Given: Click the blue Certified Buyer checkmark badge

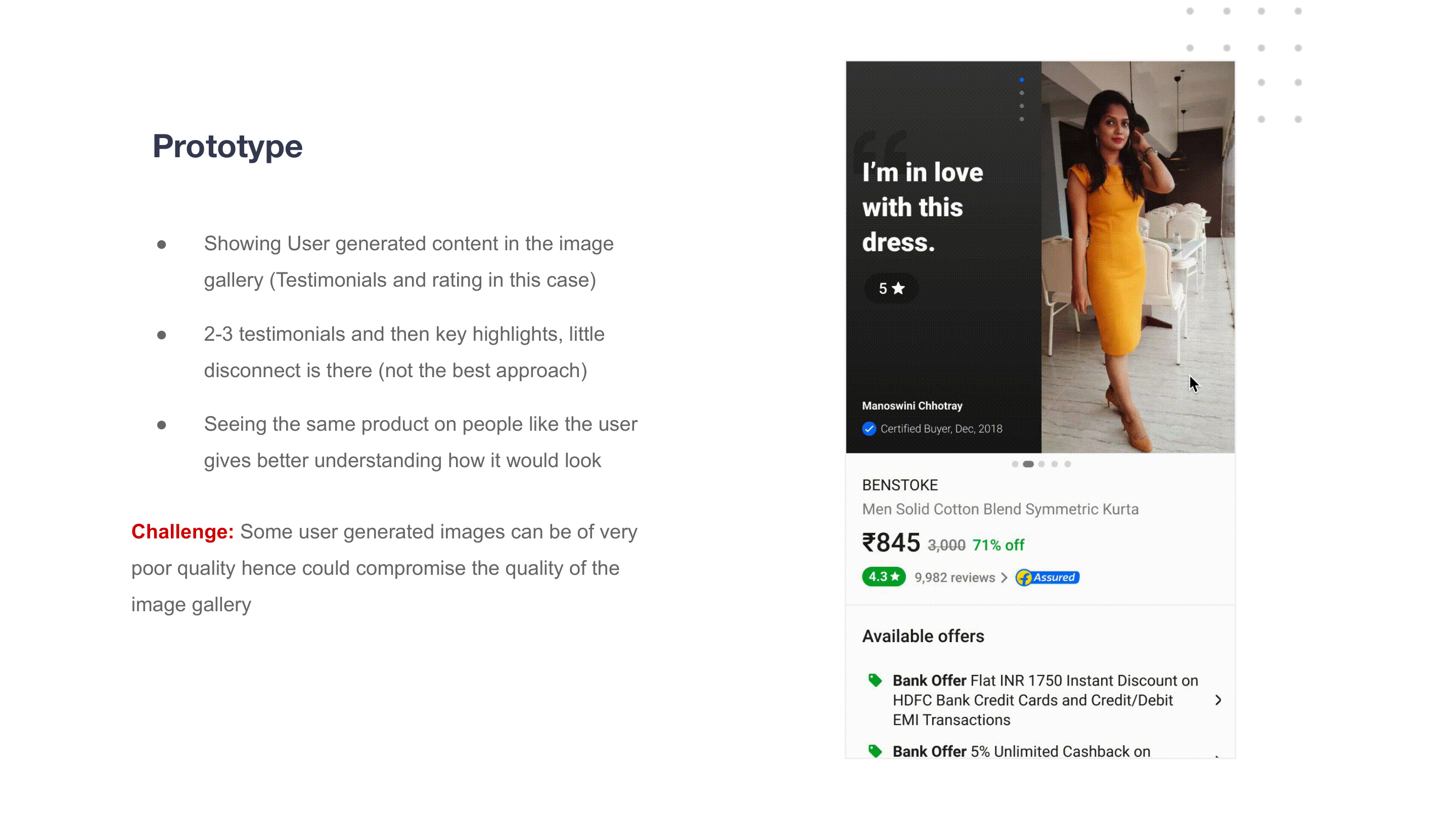Looking at the screenshot, I should (869, 428).
